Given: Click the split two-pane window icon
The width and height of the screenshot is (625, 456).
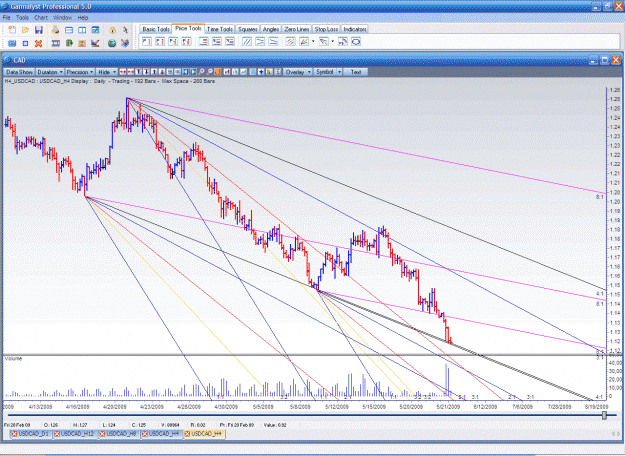Looking at the screenshot, I should (x=82, y=30).
